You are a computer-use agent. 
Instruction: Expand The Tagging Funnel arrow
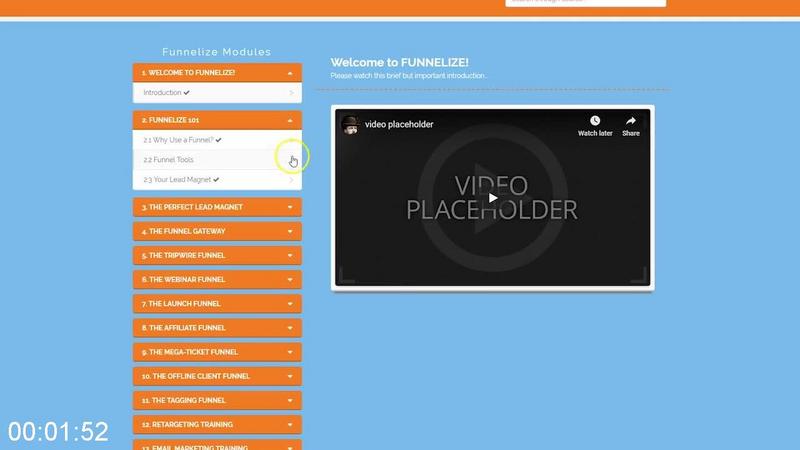[290, 401]
